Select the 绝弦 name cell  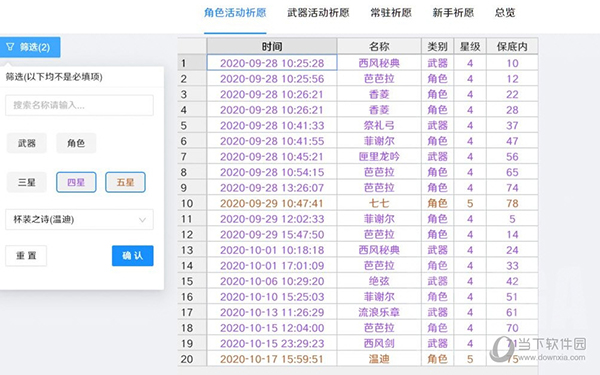click(379, 281)
